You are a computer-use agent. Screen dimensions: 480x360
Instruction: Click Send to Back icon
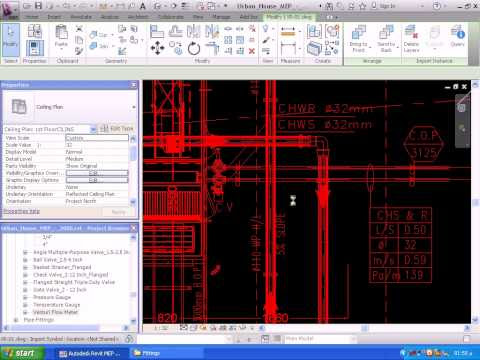386,39
